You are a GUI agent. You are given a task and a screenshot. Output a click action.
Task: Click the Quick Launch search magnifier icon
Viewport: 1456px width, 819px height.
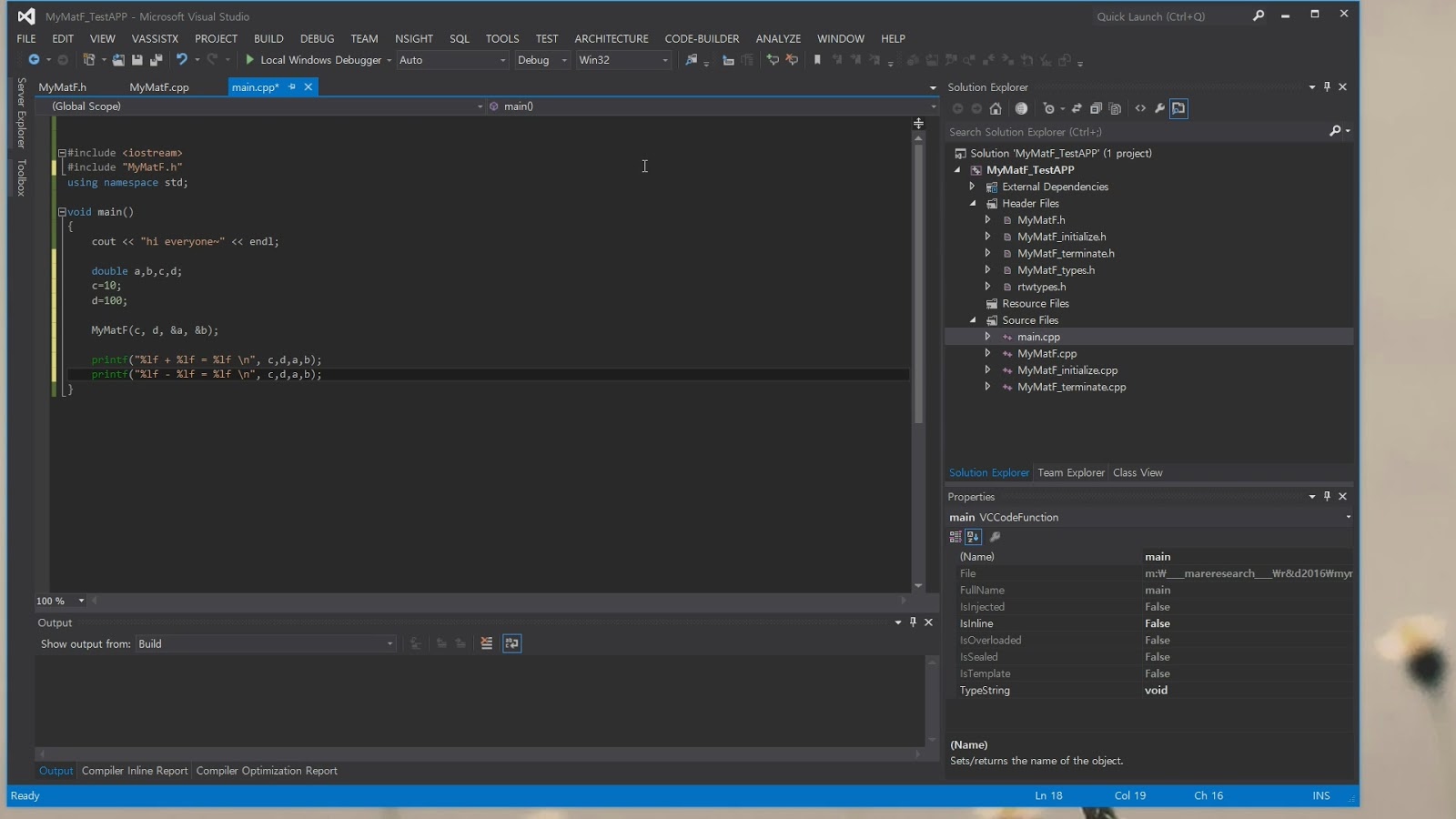tap(1259, 15)
